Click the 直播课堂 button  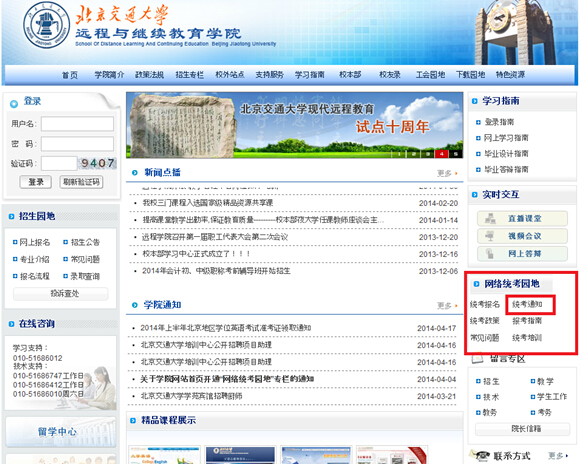click(x=522, y=219)
